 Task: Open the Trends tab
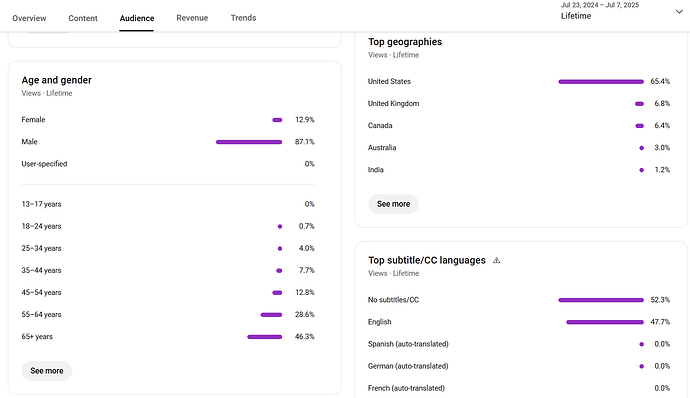click(243, 18)
